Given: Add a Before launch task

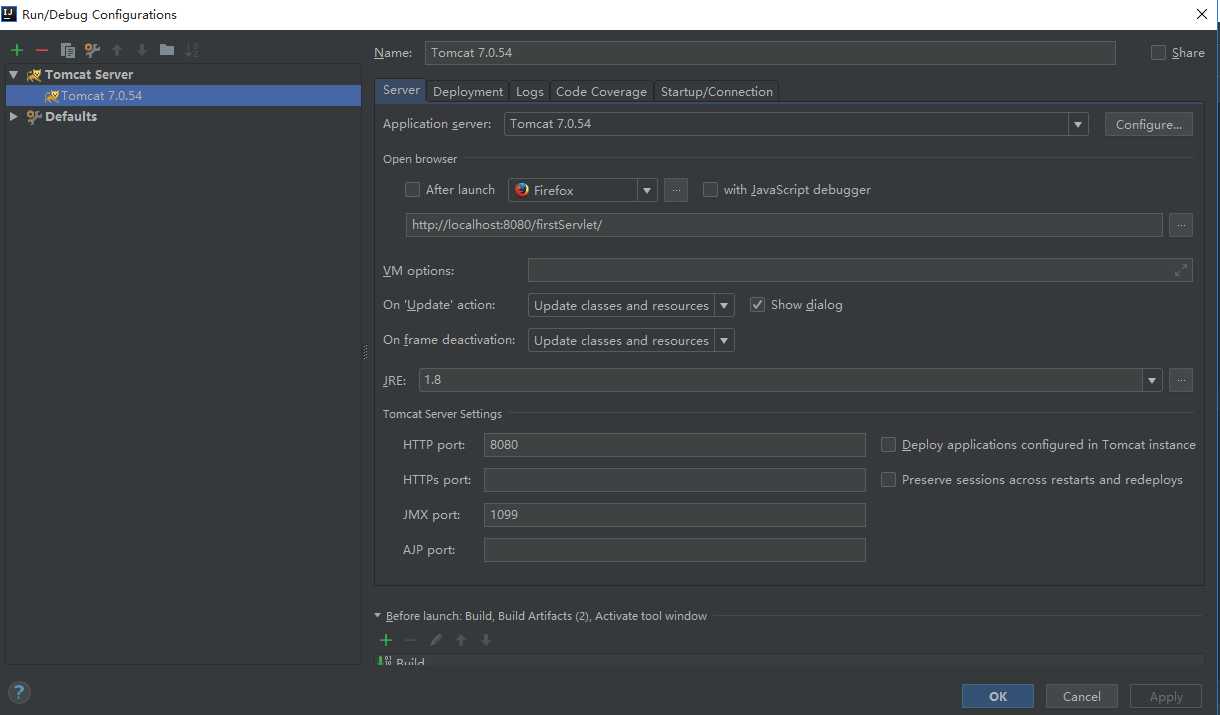Looking at the screenshot, I should (x=386, y=640).
